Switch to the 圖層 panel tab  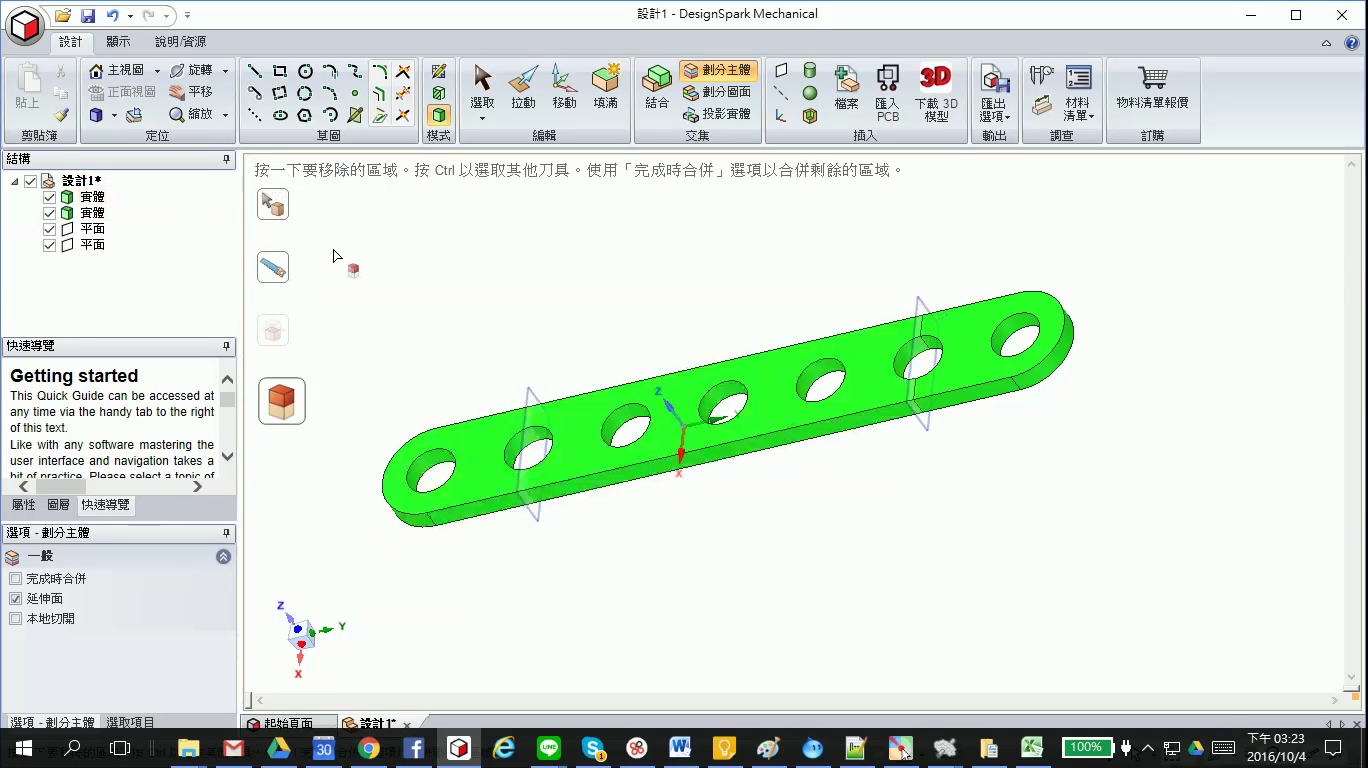pos(59,505)
